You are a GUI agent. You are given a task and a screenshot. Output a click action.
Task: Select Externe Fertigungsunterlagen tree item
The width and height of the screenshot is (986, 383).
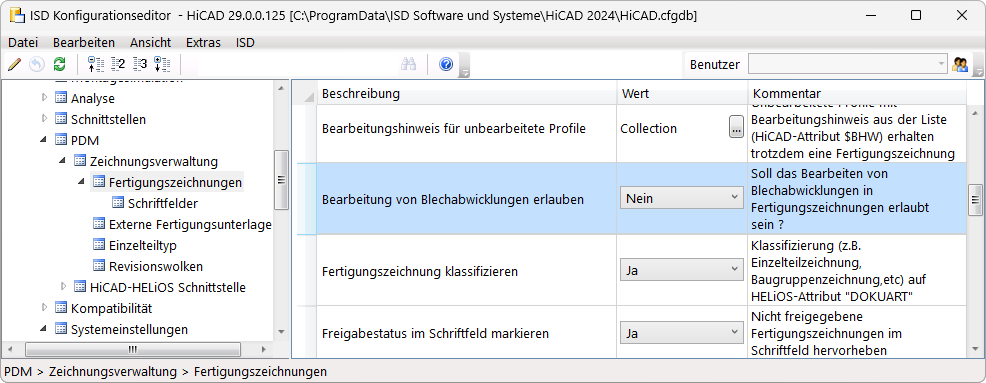click(190, 225)
